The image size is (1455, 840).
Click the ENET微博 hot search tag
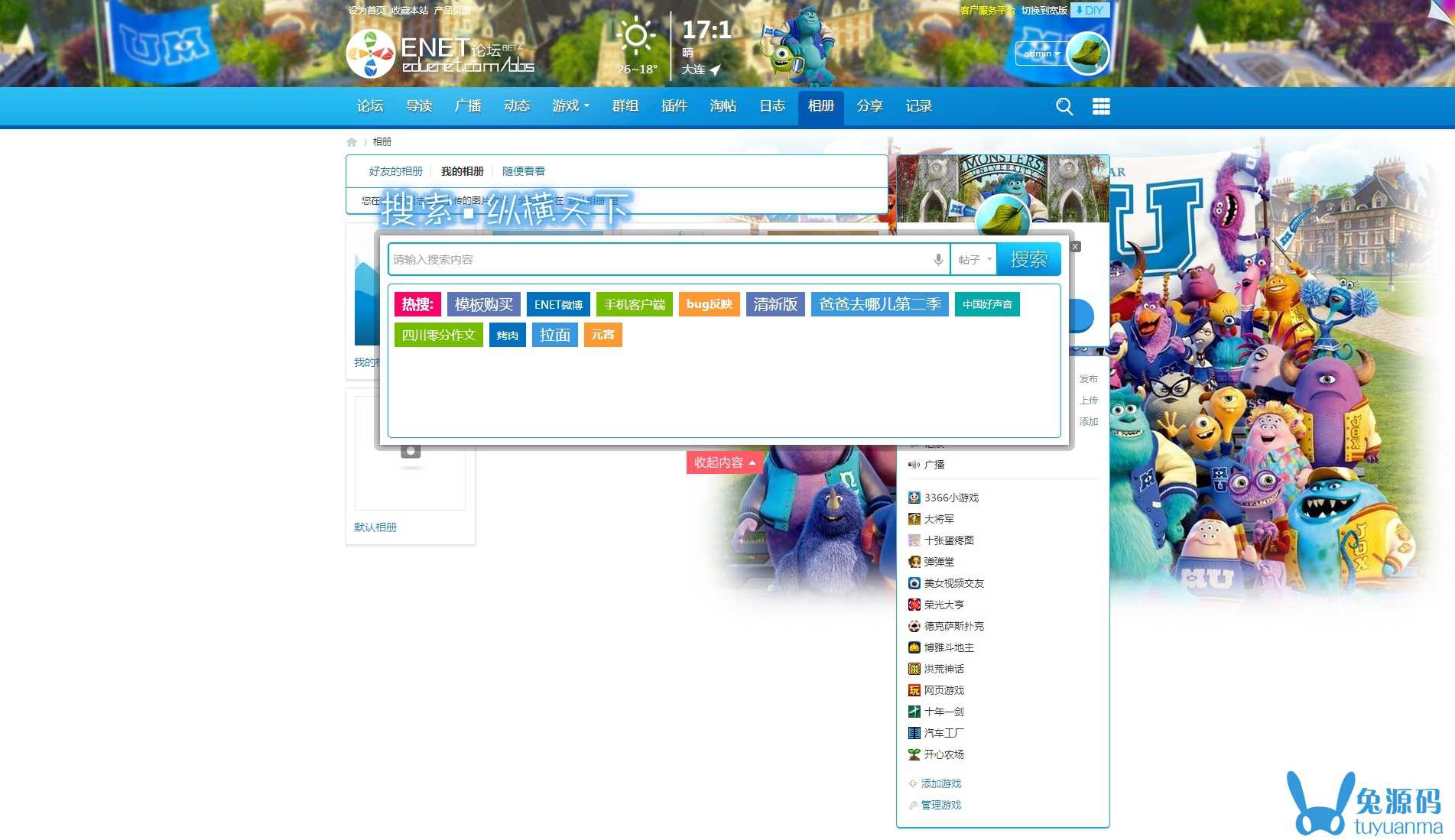point(559,304)
